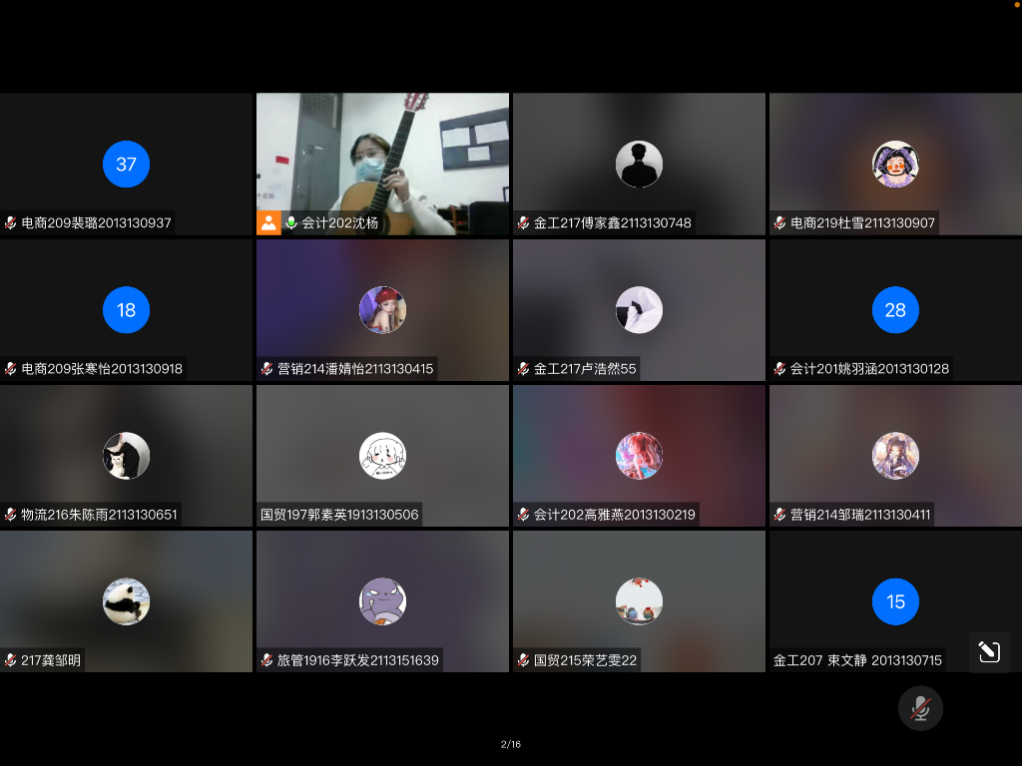This screenshot has width=1022, height=766.
Task: Click the sketch avatar of 国贸197郭素英
Action: click(x=383, y=456)
